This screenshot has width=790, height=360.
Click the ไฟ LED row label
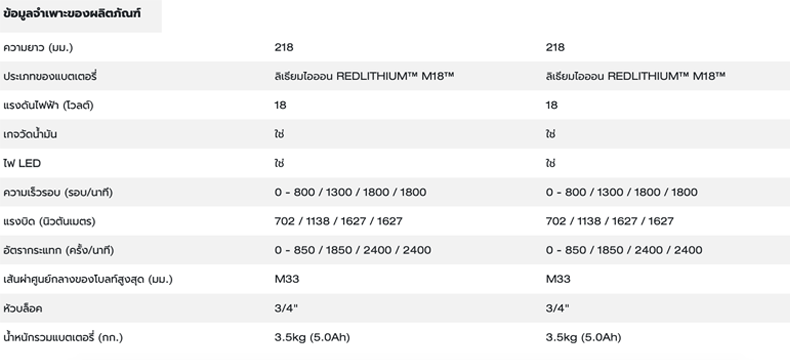pyautogui.click(x=22, y=164)
